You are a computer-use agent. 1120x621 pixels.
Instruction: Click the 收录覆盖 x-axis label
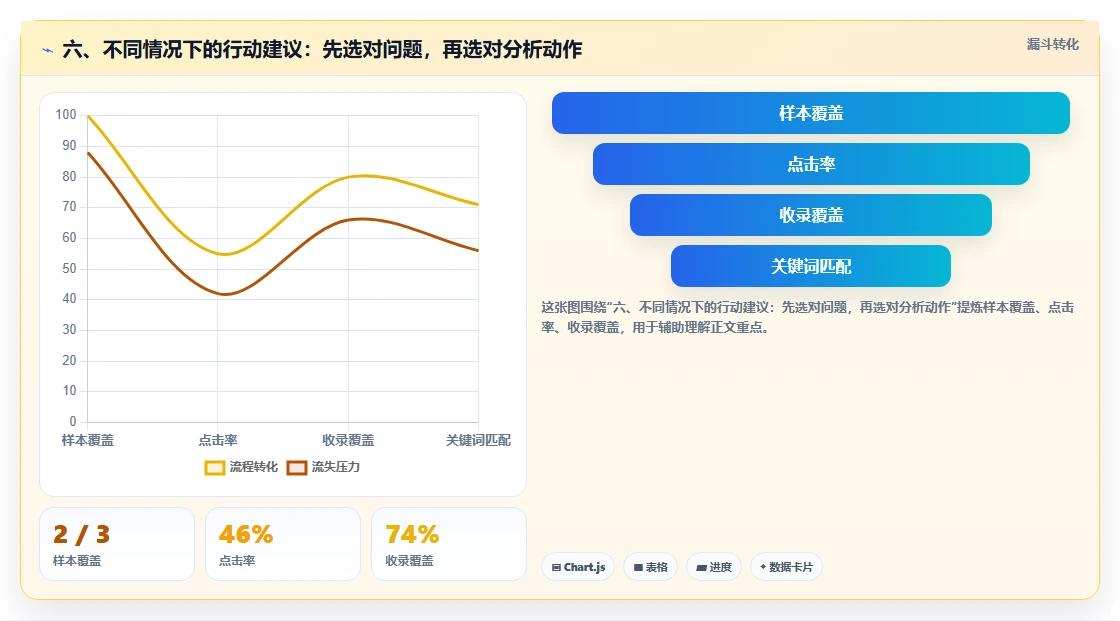[x=348, y=440]
